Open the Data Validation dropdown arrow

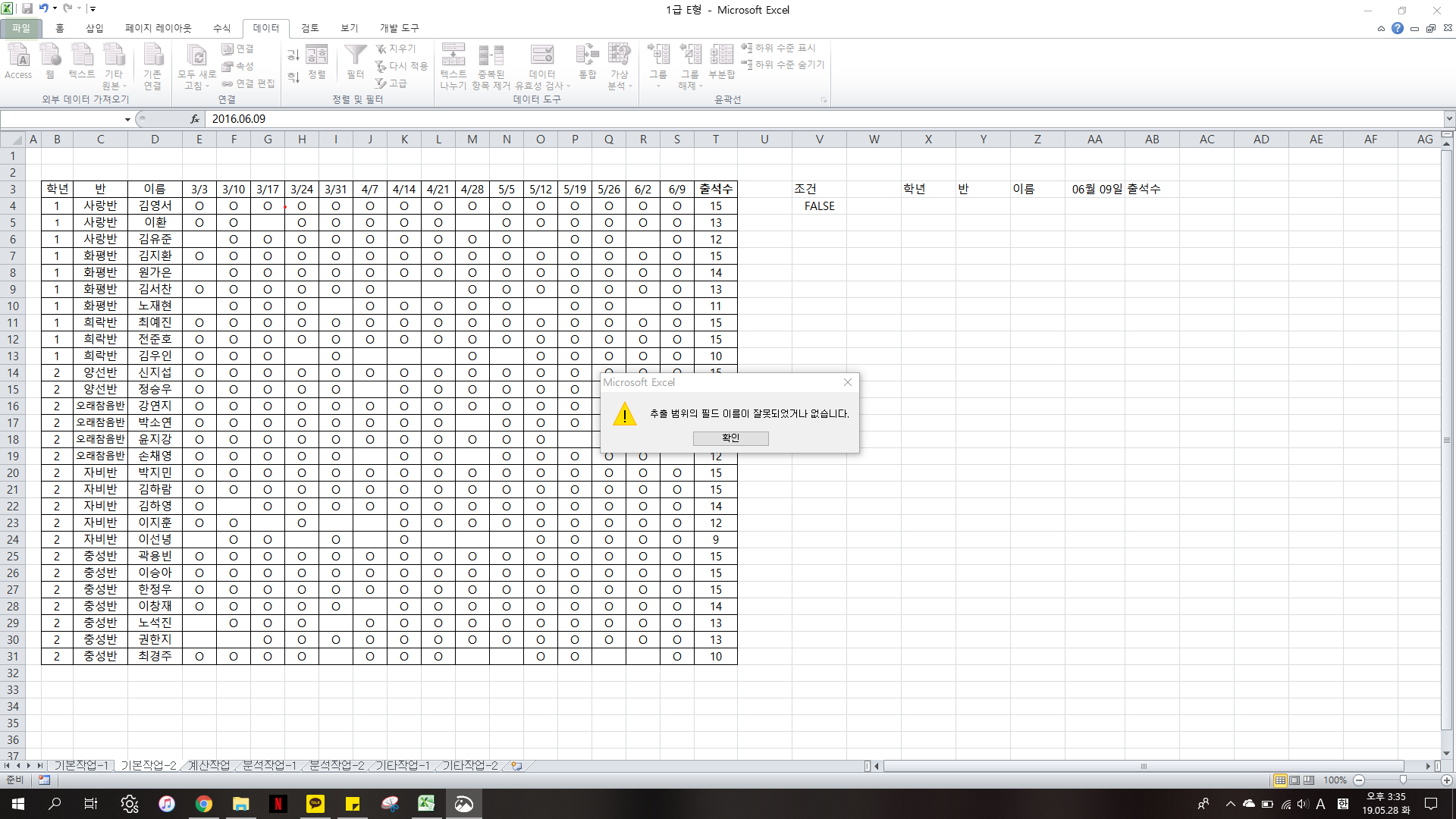coord(568,86)
